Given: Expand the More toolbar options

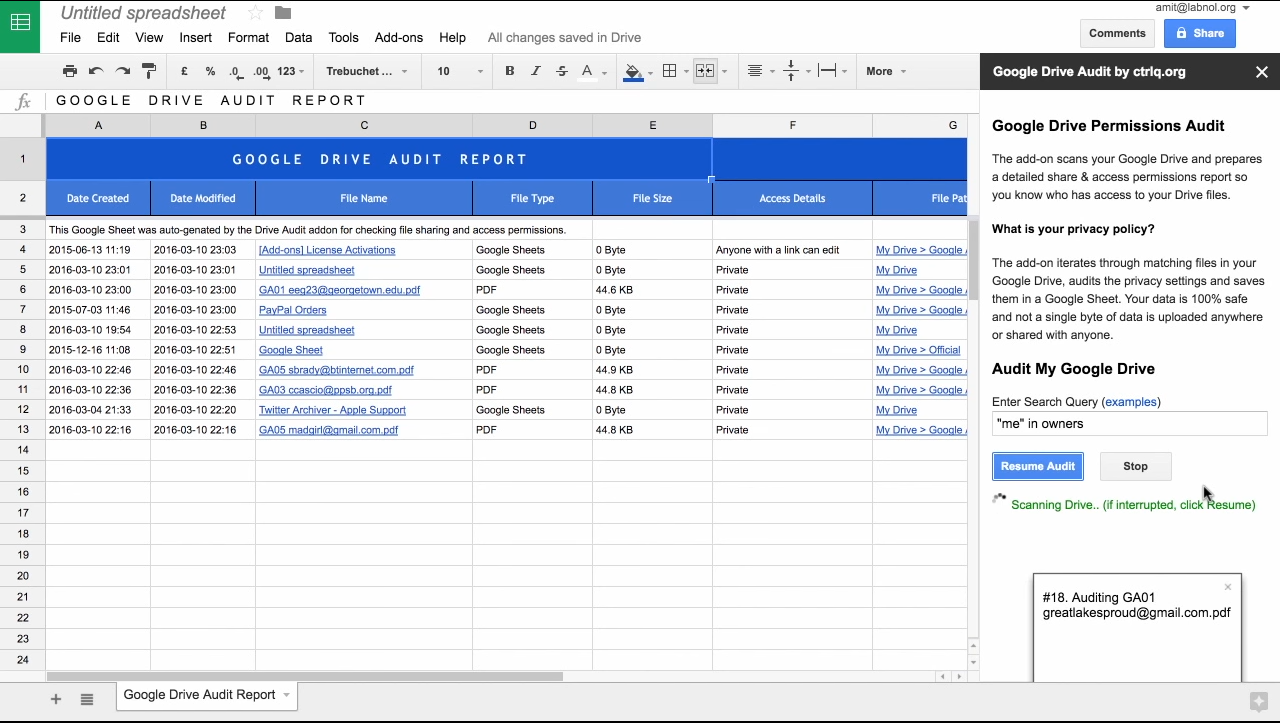Looking at the screenshot, I should 886,71.
